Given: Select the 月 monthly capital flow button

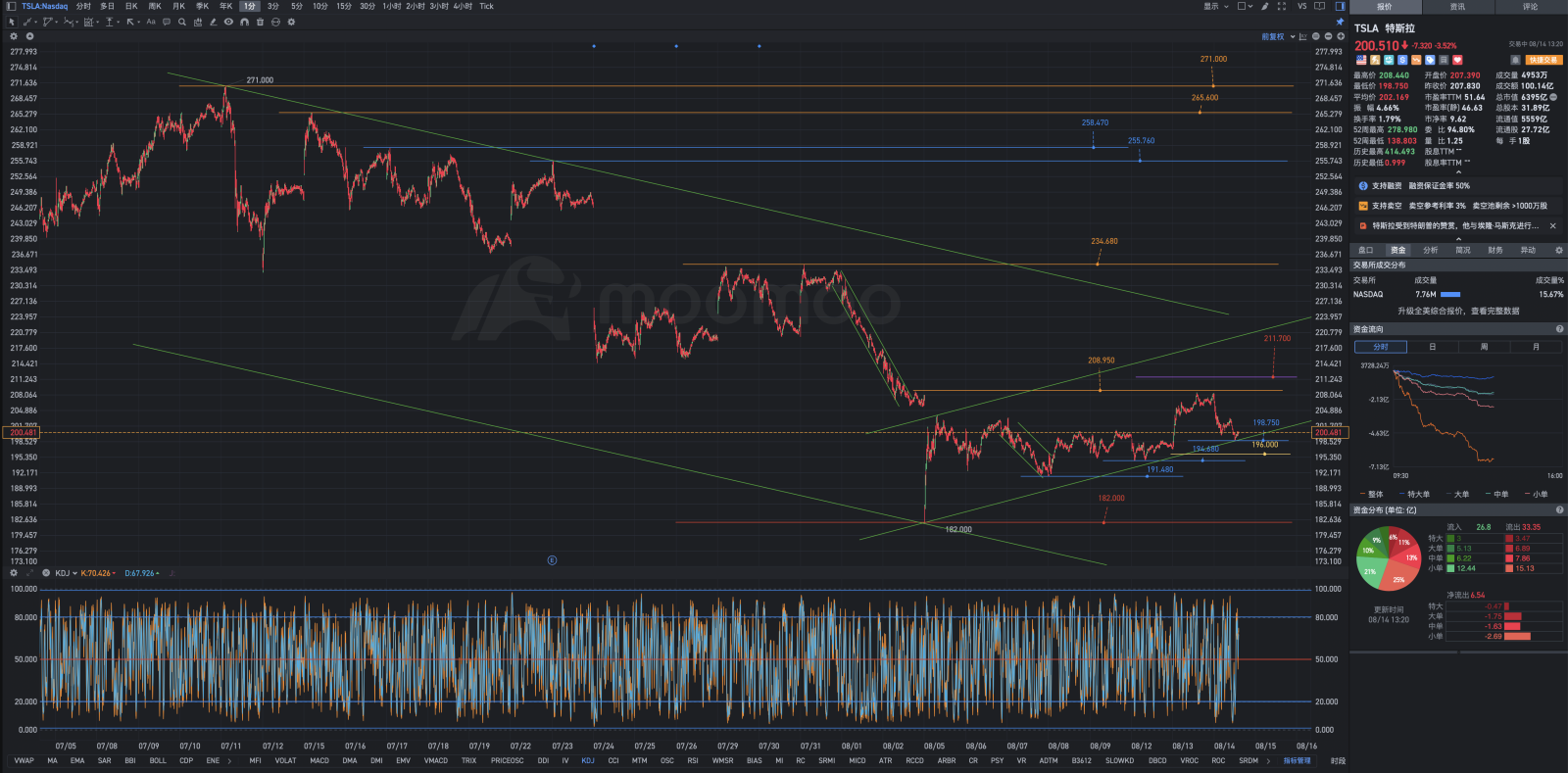Looking at the screenshot, I should (x=1536, y=347).
